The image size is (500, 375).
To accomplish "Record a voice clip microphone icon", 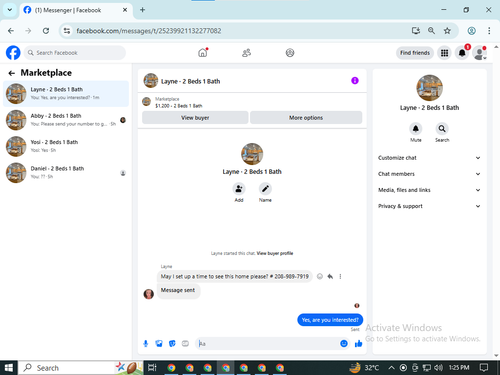I will click(x=146, y=344).
